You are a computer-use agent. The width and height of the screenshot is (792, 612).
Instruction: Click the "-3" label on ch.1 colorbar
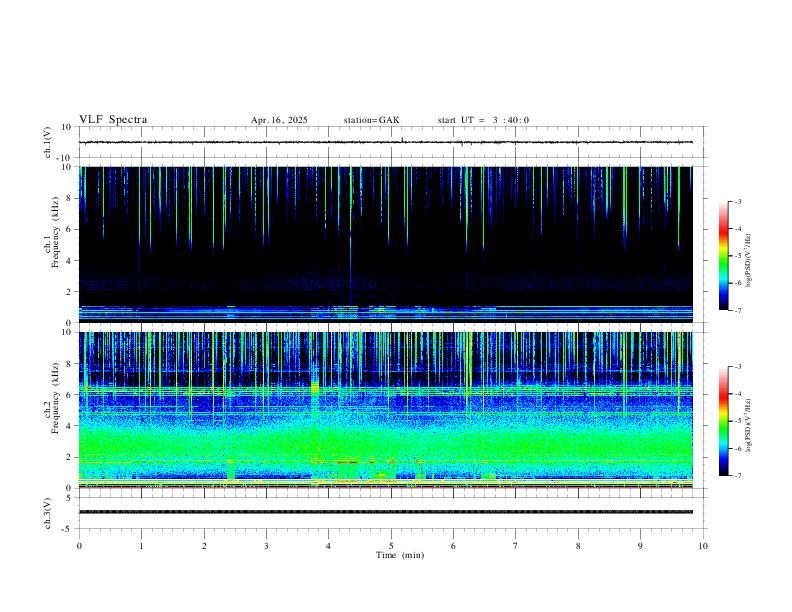[x=737, y=202]
